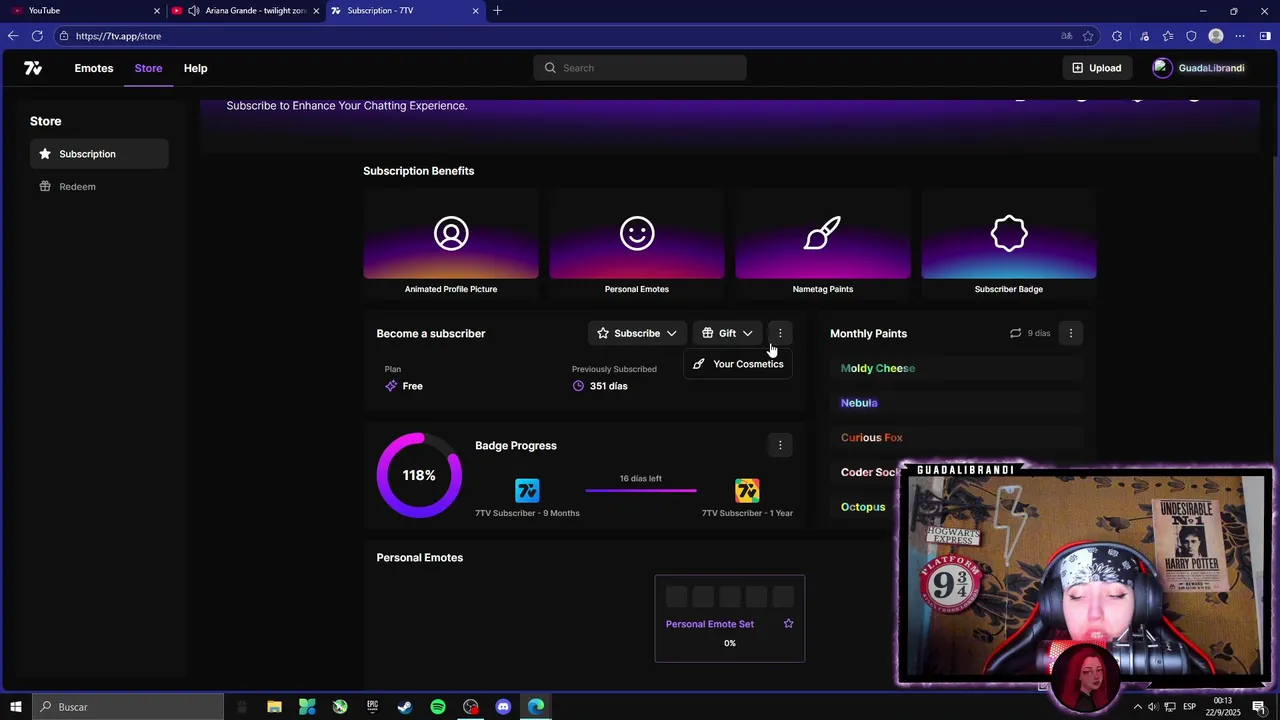Open Spotify from taskbar
Image resolution: width=1280 pixels, height=720 pixels.
tap(438, 707)
